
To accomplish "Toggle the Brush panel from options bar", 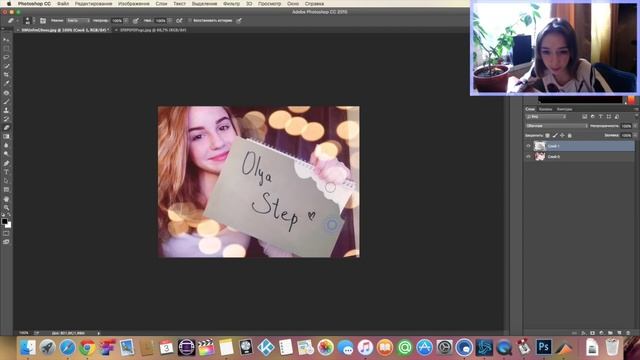I will pos(43,20).
